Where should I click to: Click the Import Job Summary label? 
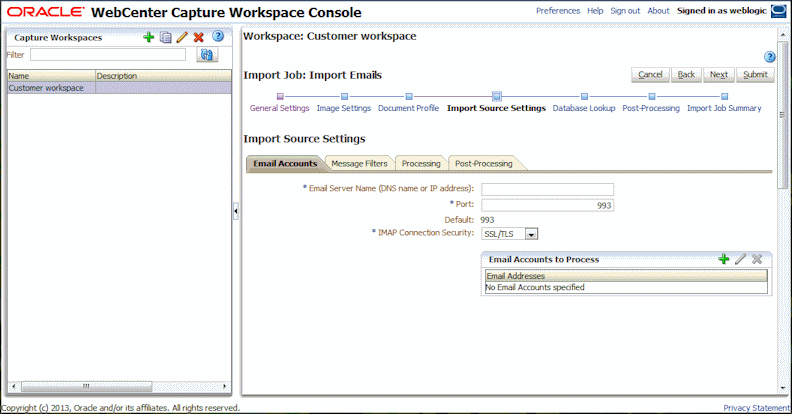click(x=724, y=108)
